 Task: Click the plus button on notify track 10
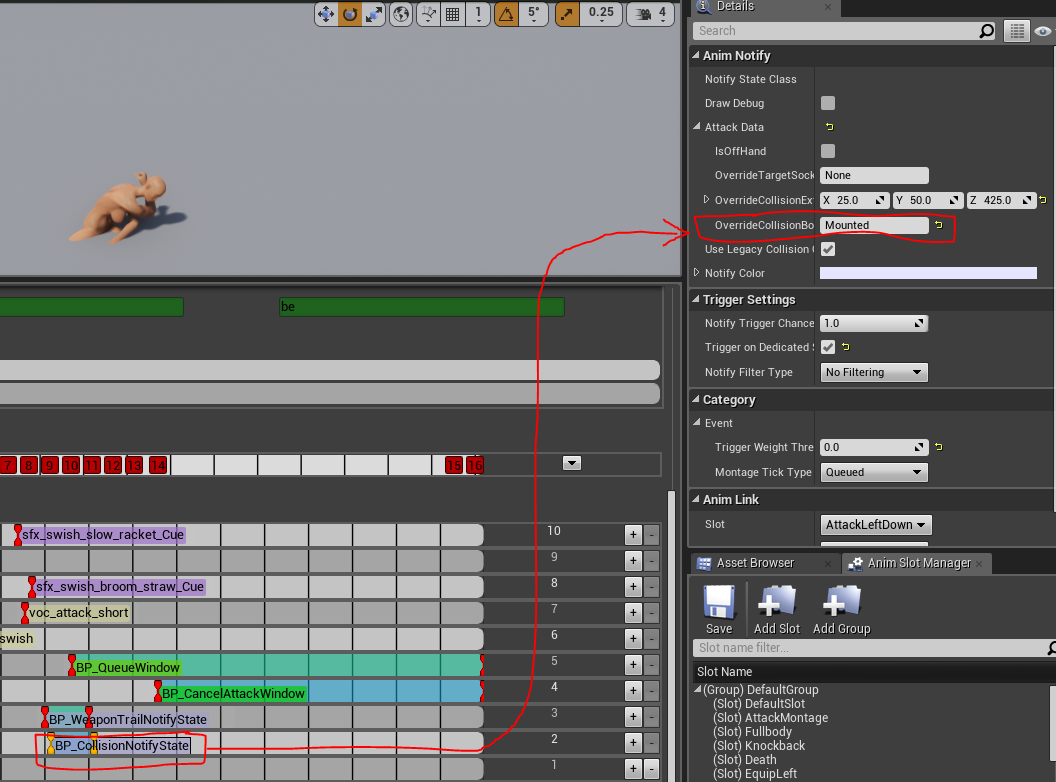pyautogui.click(x=632, y=534)
